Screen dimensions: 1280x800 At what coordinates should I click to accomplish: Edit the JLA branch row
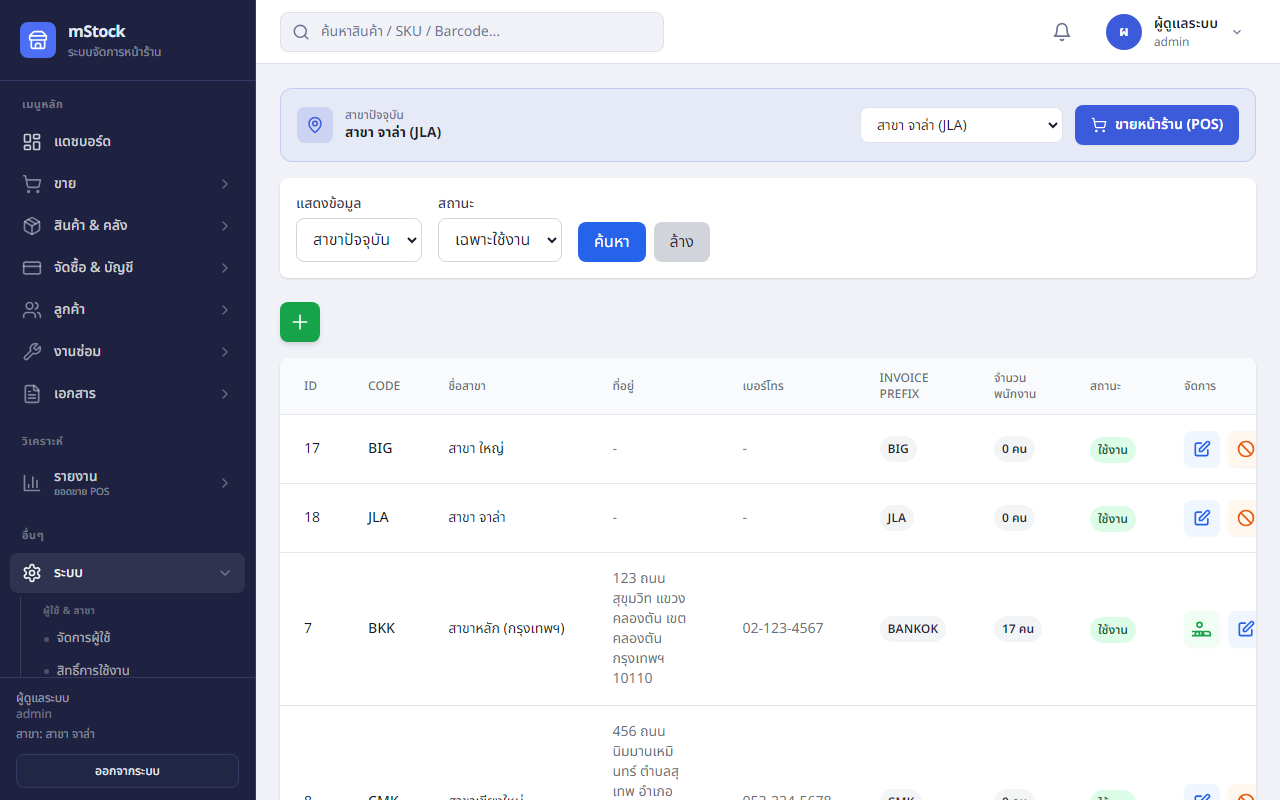[x=1202, y=518]
